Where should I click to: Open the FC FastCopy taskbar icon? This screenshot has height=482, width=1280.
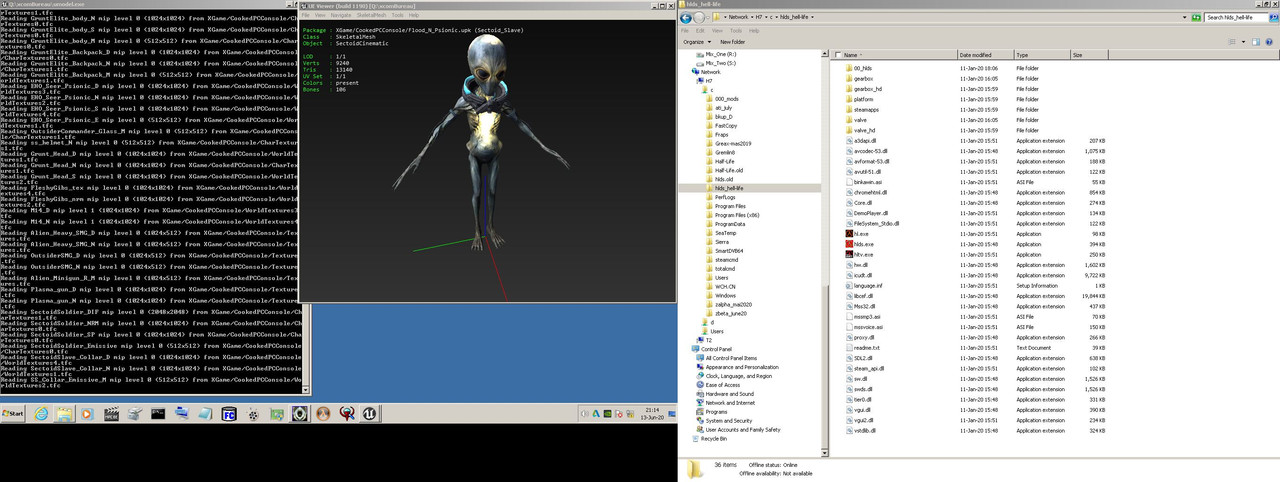(x=229, y=413)
